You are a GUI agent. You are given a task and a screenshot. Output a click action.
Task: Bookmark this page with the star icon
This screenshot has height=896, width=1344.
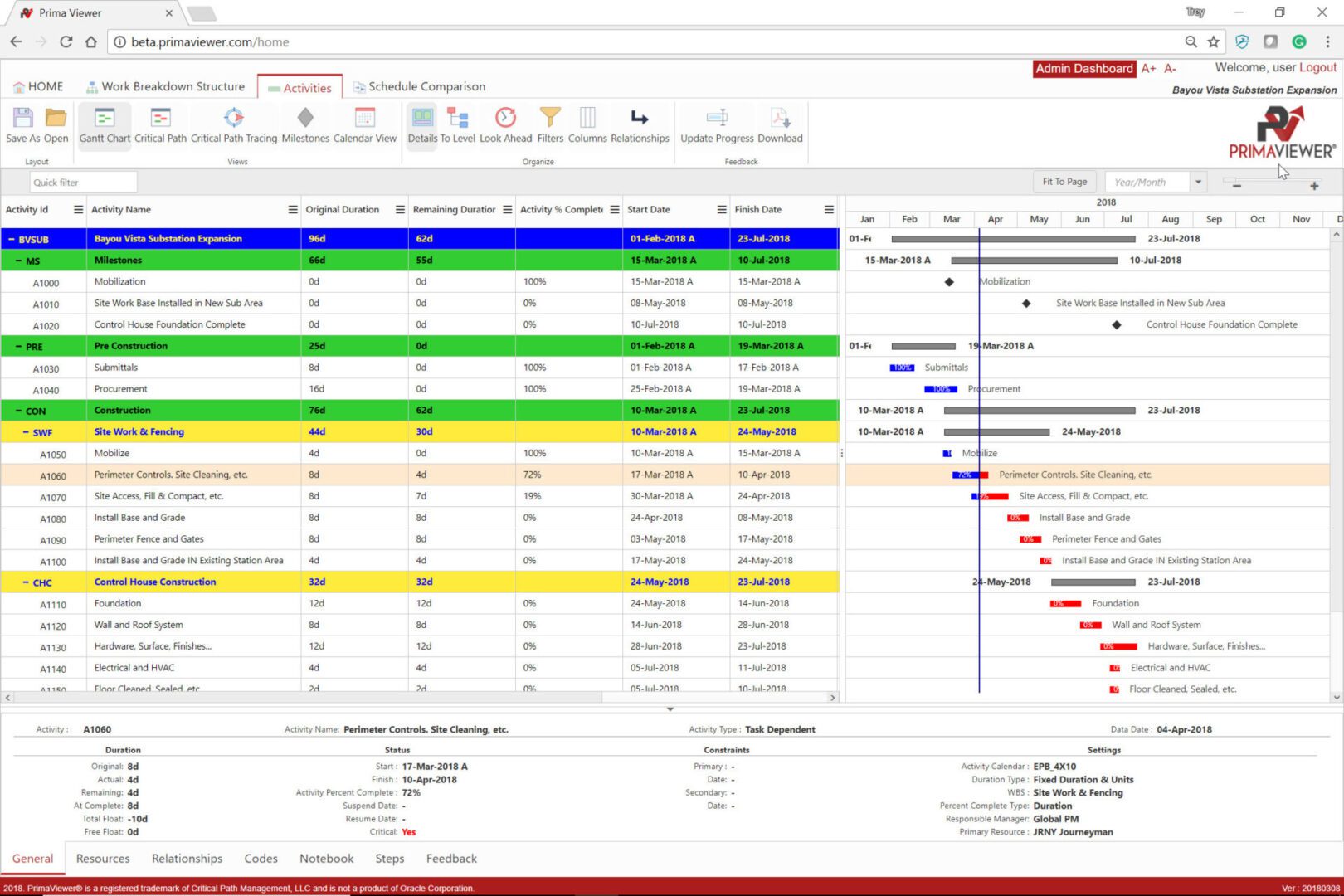(x=1214, y=41)
